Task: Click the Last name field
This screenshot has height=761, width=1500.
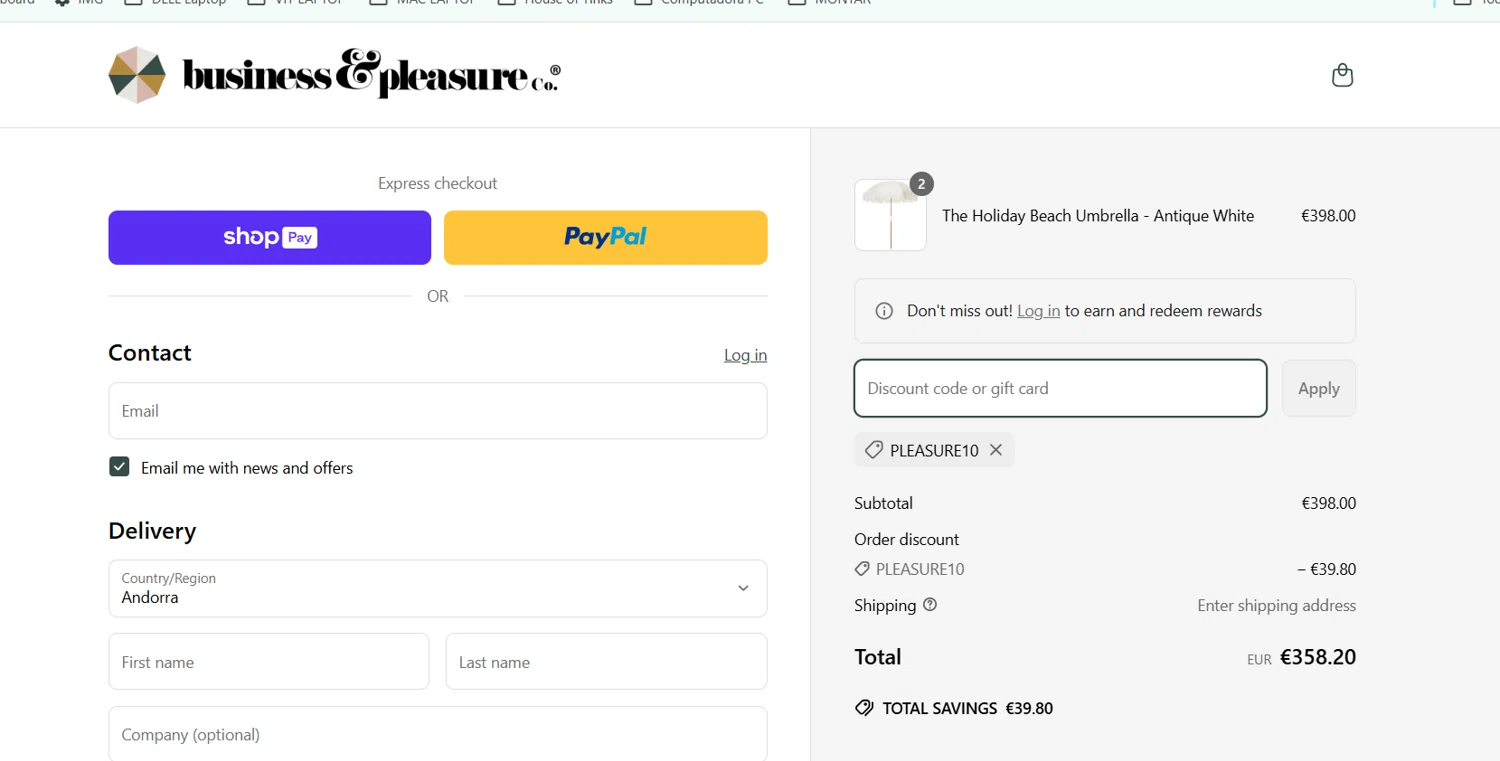Action: click(606, 661)
